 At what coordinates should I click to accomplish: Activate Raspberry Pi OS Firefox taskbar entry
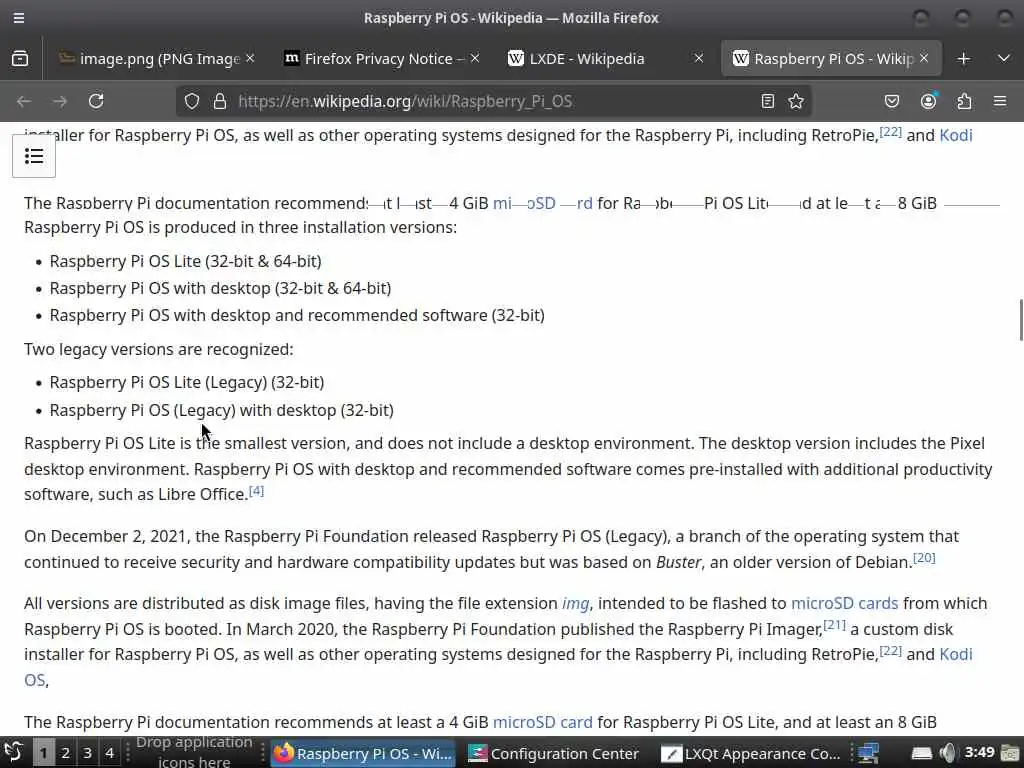pyautogui.click(x=363, y=753)
